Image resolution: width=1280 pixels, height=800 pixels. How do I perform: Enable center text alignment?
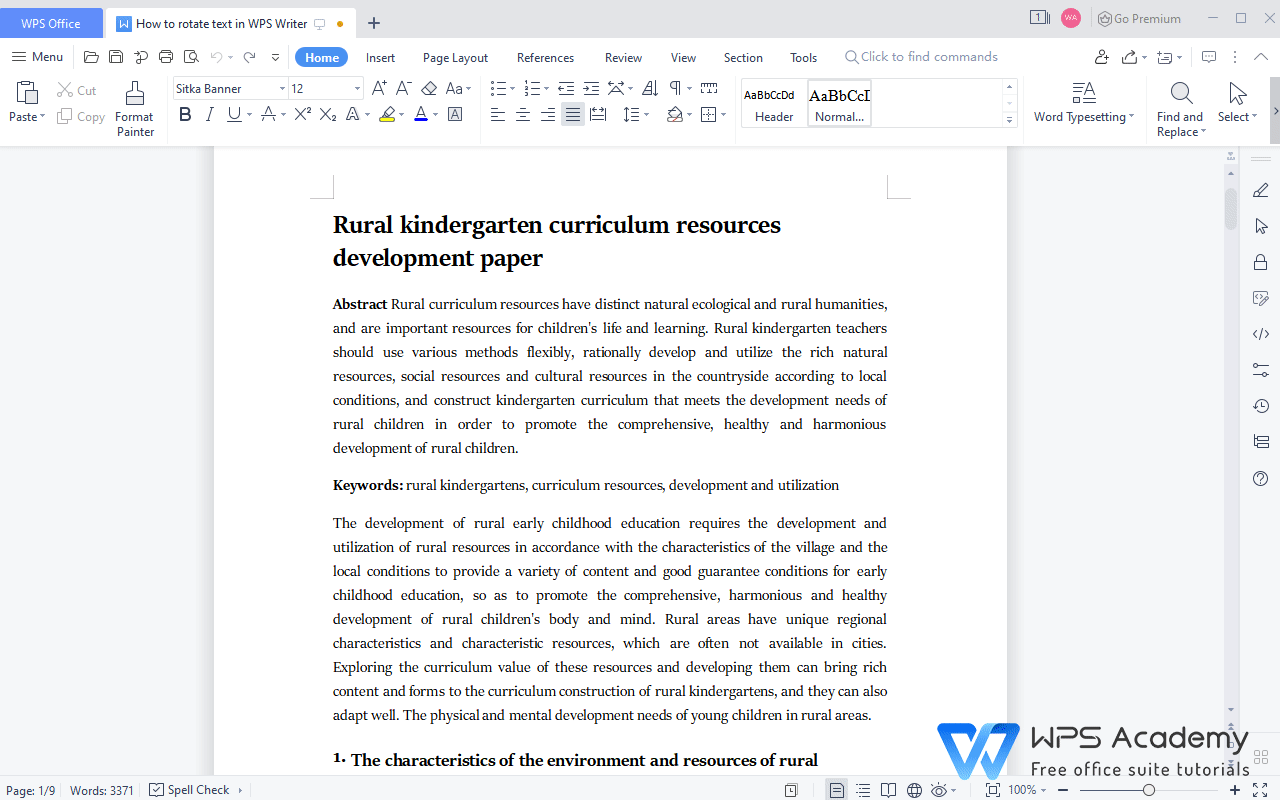click(523, 114)
